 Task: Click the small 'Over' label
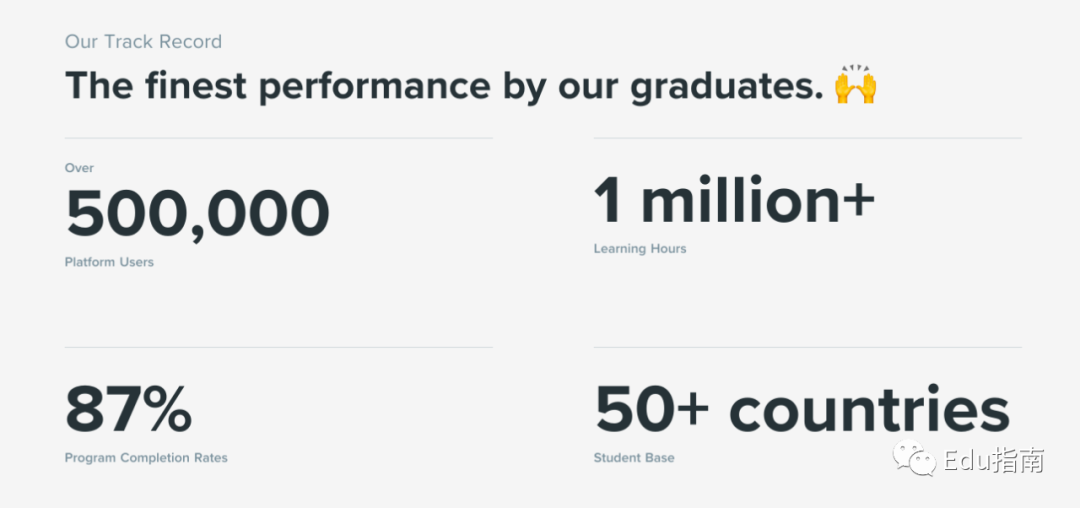(x=79, y=168)
